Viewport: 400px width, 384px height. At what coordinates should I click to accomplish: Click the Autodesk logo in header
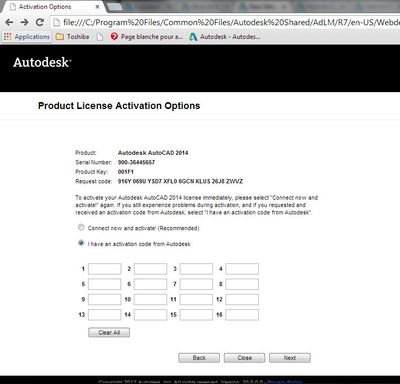42,62
